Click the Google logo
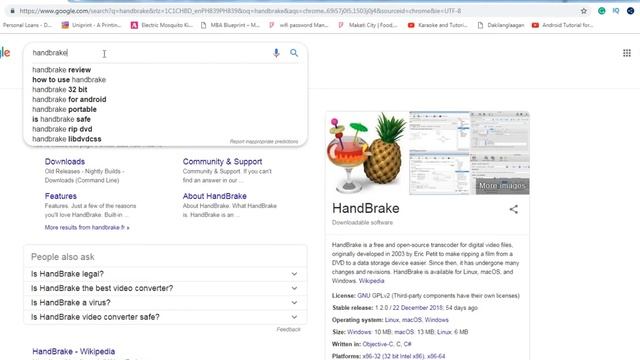640x360 pixels. pyautogui.click(x=4, y=53)
